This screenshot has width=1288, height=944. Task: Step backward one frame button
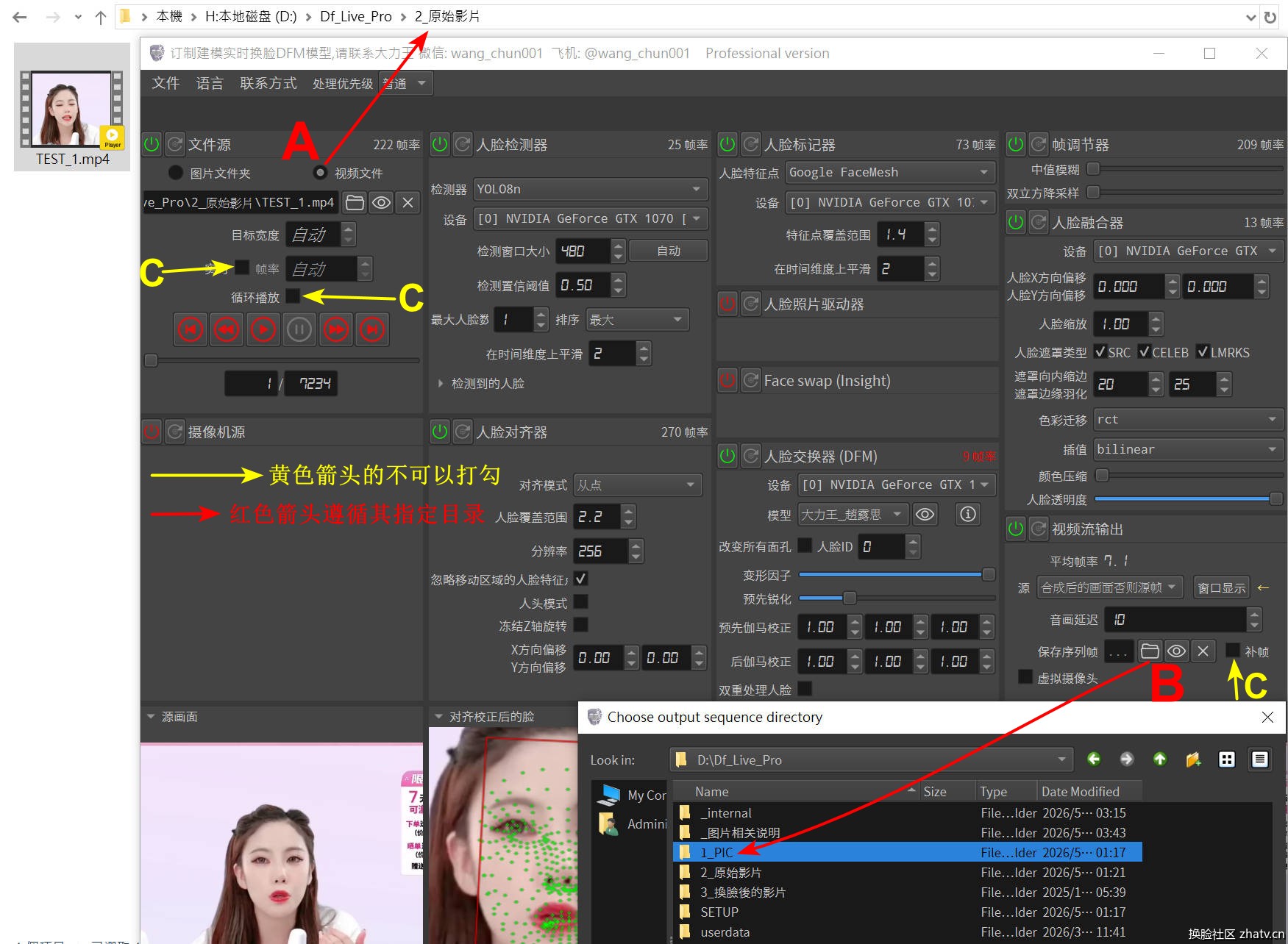[x=227, y=329]
